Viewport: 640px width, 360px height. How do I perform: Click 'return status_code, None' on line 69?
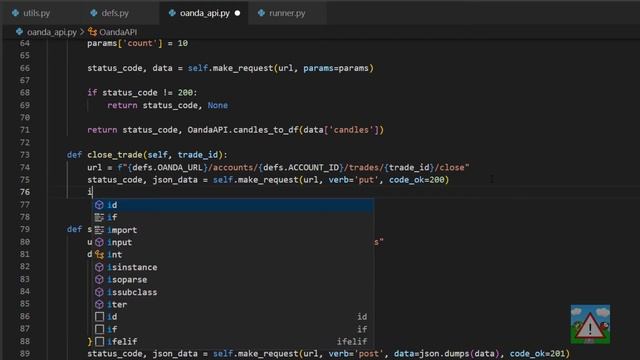click(x=167, y=105)
